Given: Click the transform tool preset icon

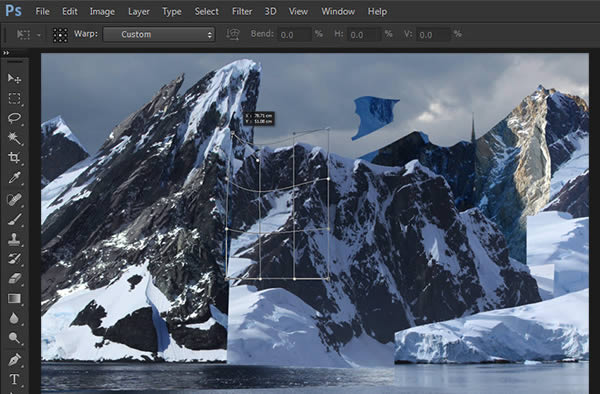Looking at the screenshot, I should [x=23, y=34].
